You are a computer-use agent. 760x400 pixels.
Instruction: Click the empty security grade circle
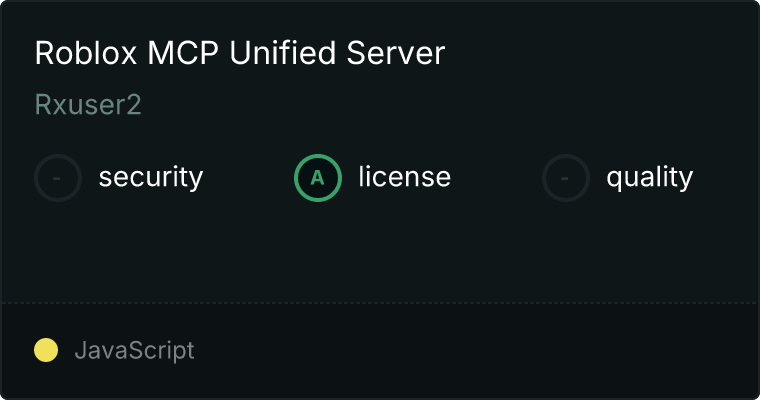coord(58,178)
